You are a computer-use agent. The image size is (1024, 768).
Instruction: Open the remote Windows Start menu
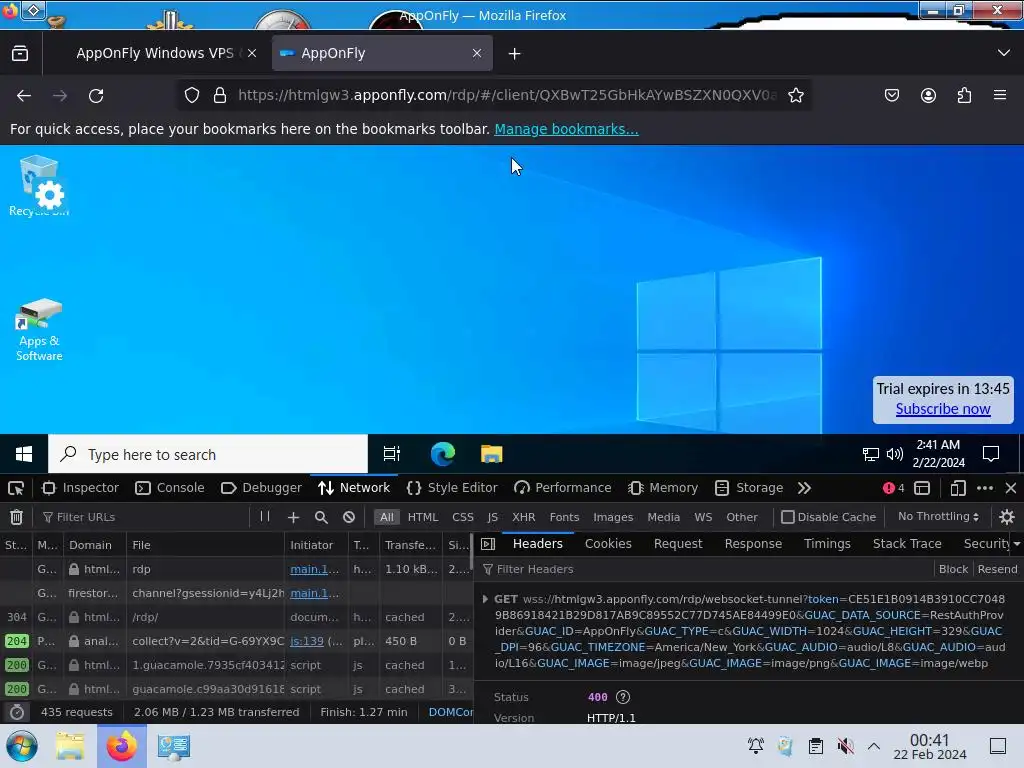[x=24, y=454]
